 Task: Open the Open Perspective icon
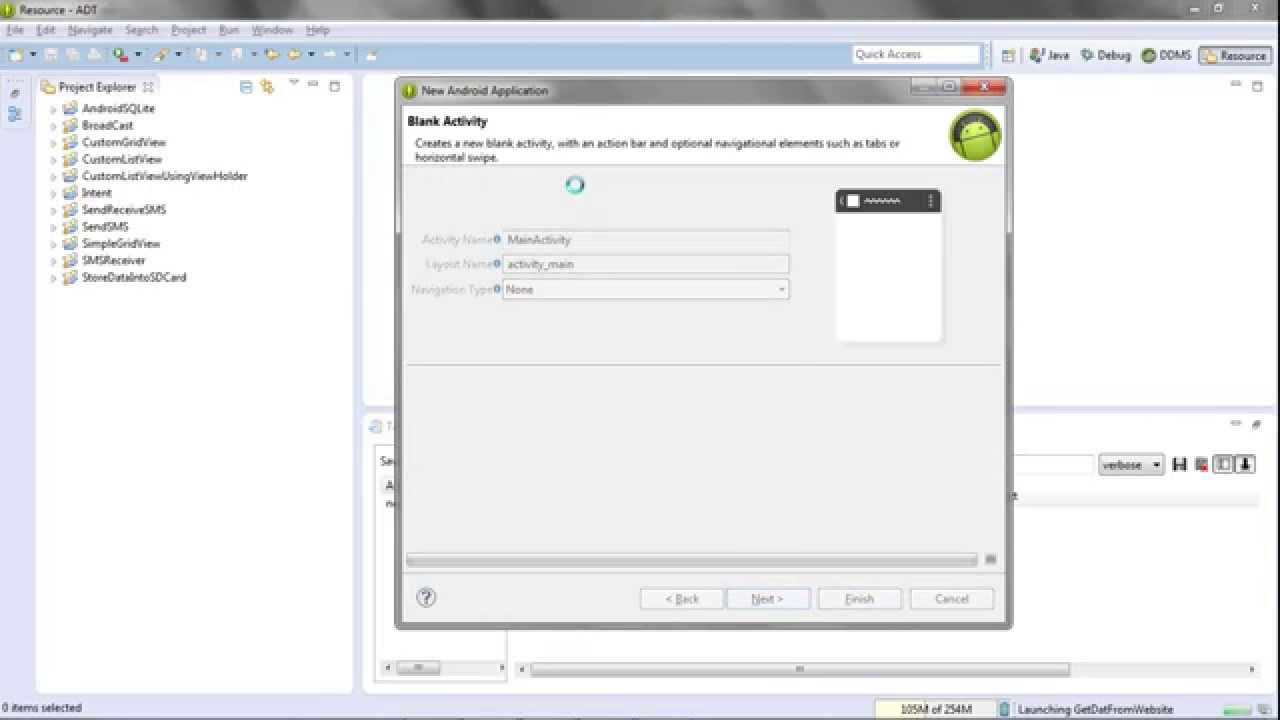1008,55
